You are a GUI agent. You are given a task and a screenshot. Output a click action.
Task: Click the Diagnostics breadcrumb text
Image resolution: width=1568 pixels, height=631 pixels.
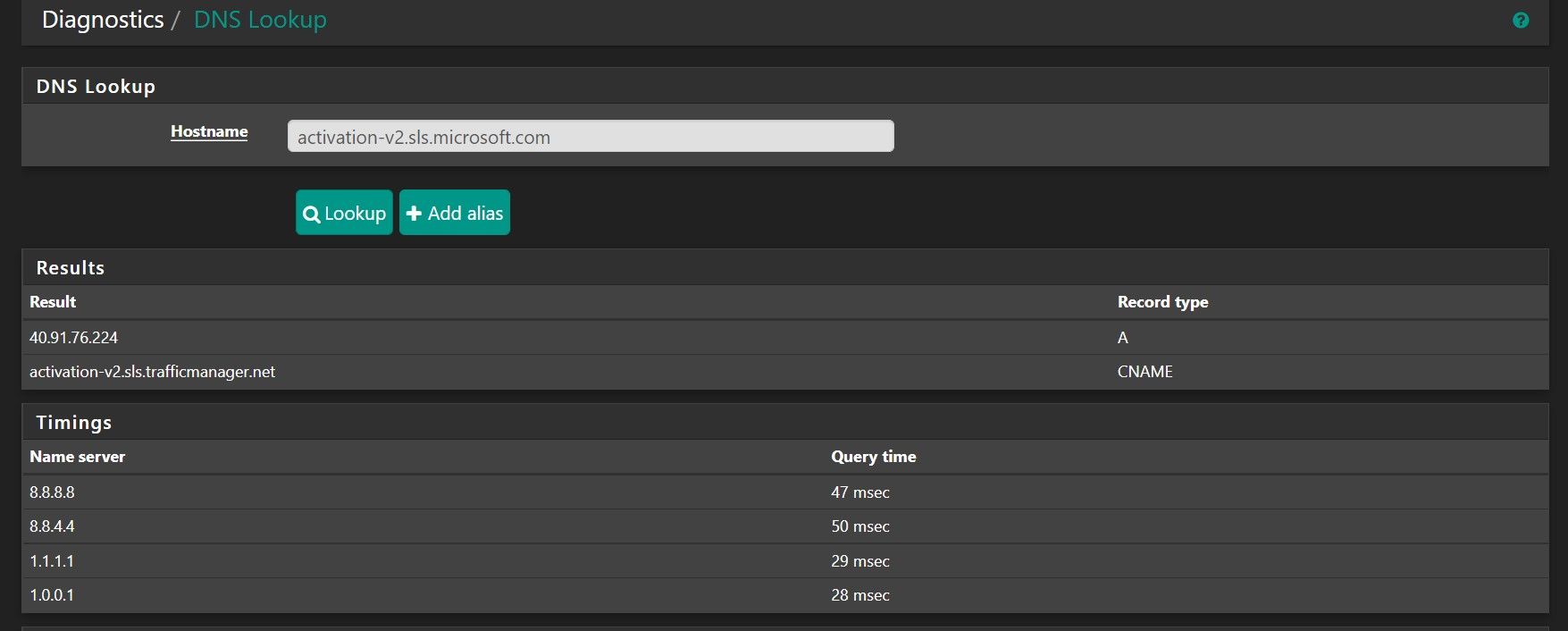[x=103, y=20]
